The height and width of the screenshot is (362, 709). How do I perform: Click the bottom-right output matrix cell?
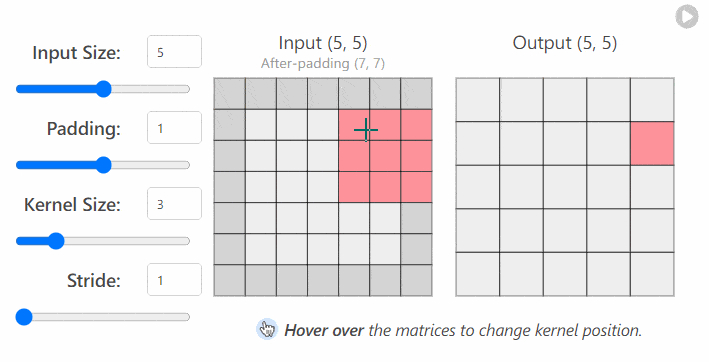point(652,274)
